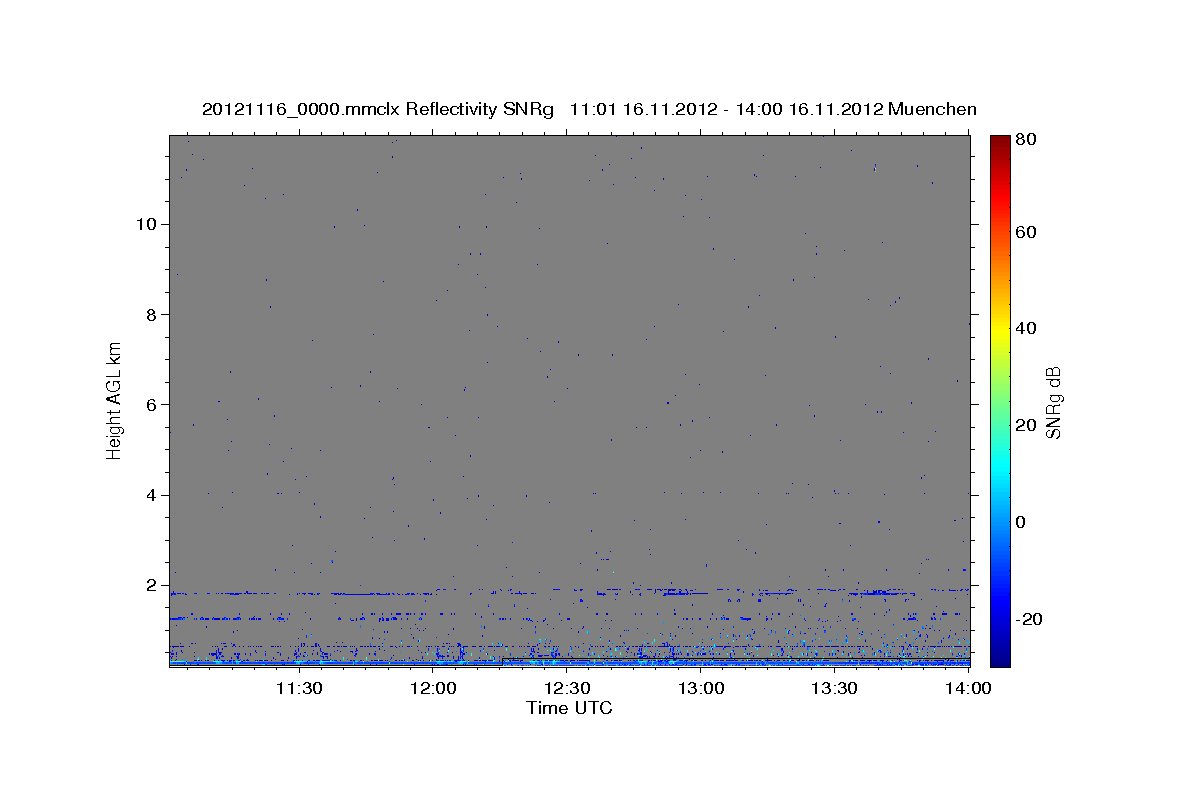Image resolution: width=1200 pixels, height=800 pixels.
Task: Click the 11:30 time tick label
Action: pos(298,688)
